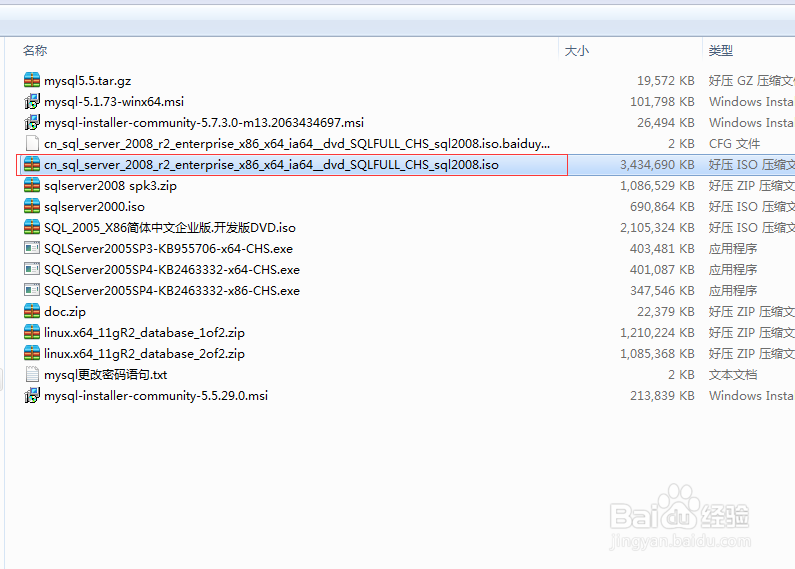The height and width of the screenshot is (569, 795).
Task: Click size value 403,481 KB
Action: pos(662,248)
